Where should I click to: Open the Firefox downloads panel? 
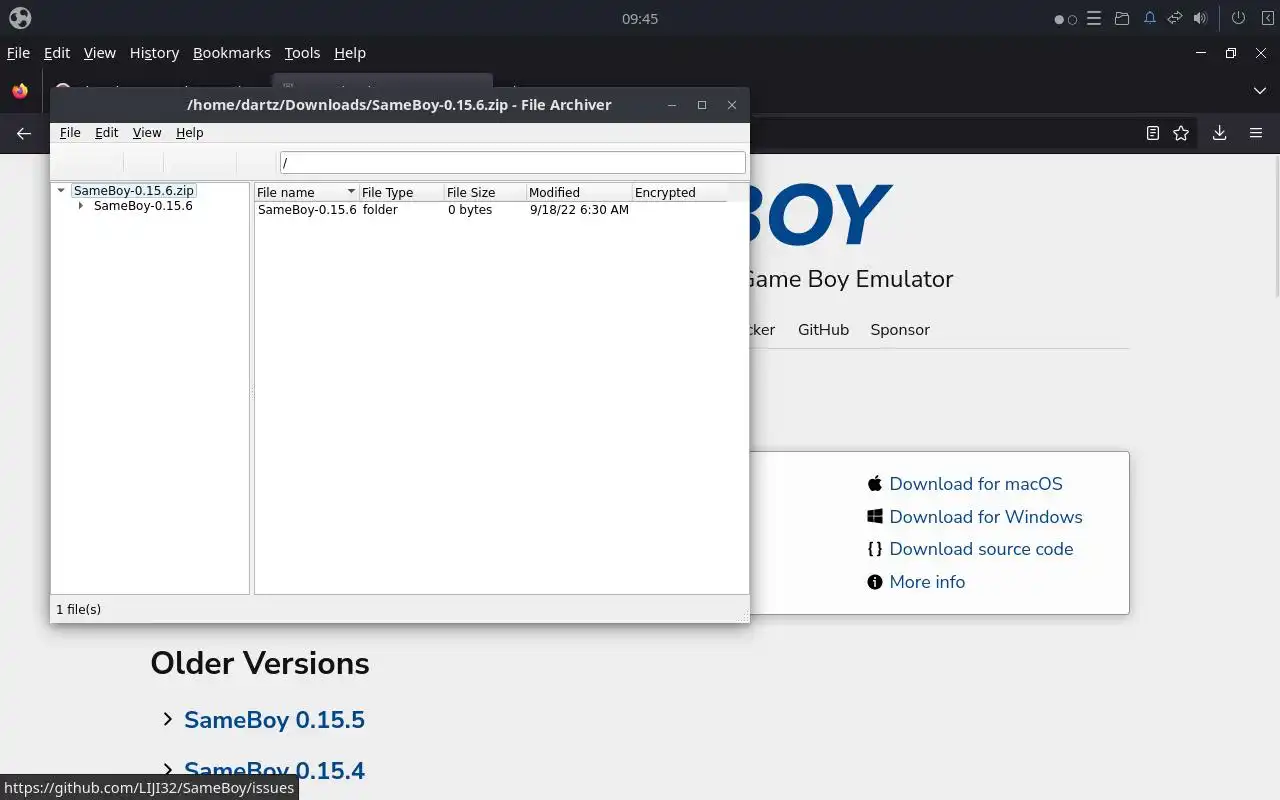pyautogui.click(x=1219, y=133)
